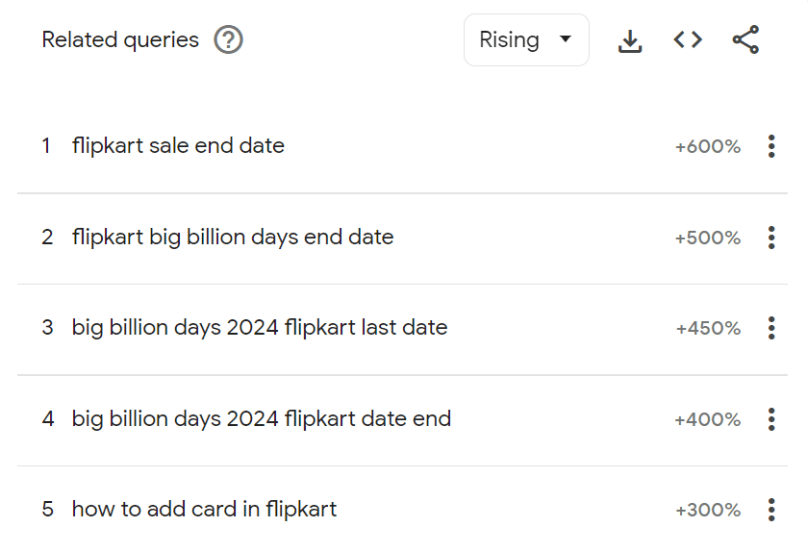Open flipkart big billion days end date query
The height and width of the screenshot is (552, 808).
(x=233, y=238)
